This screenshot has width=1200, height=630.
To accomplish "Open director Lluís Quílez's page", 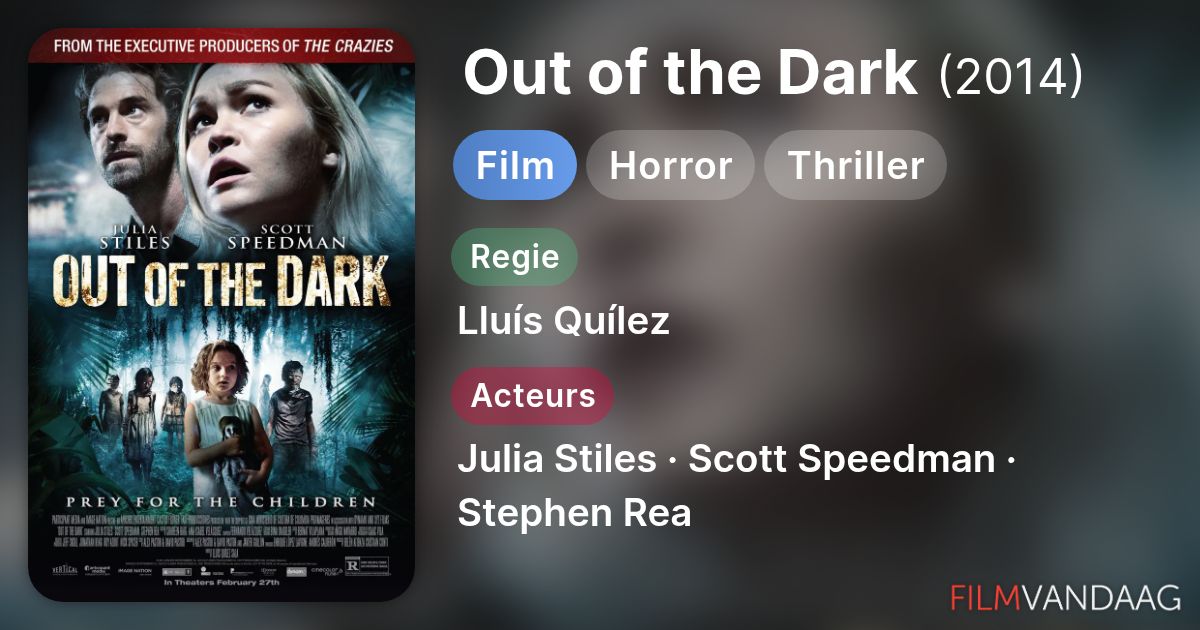I will pyautogui.click(x=564, y=321).
